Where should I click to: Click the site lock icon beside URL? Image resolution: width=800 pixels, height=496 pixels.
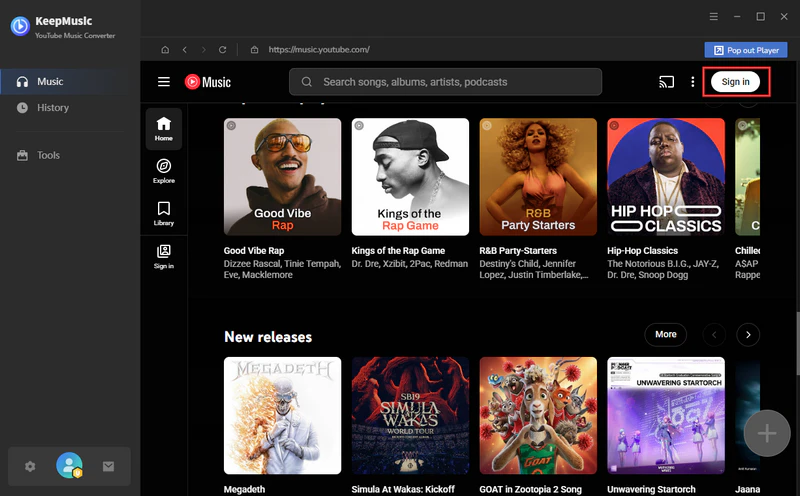coord(254,49)
